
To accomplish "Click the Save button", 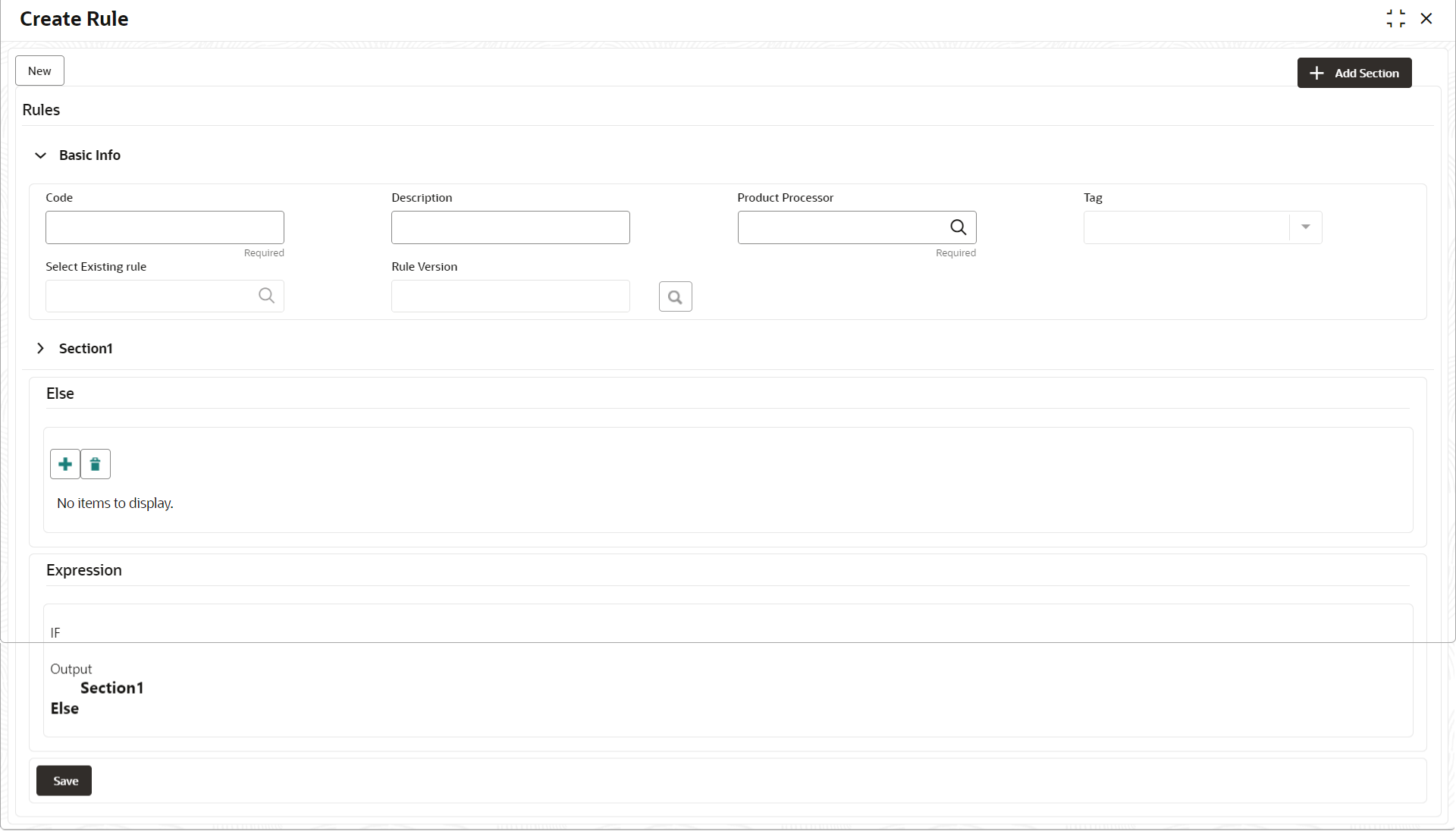I will (64, 781).
